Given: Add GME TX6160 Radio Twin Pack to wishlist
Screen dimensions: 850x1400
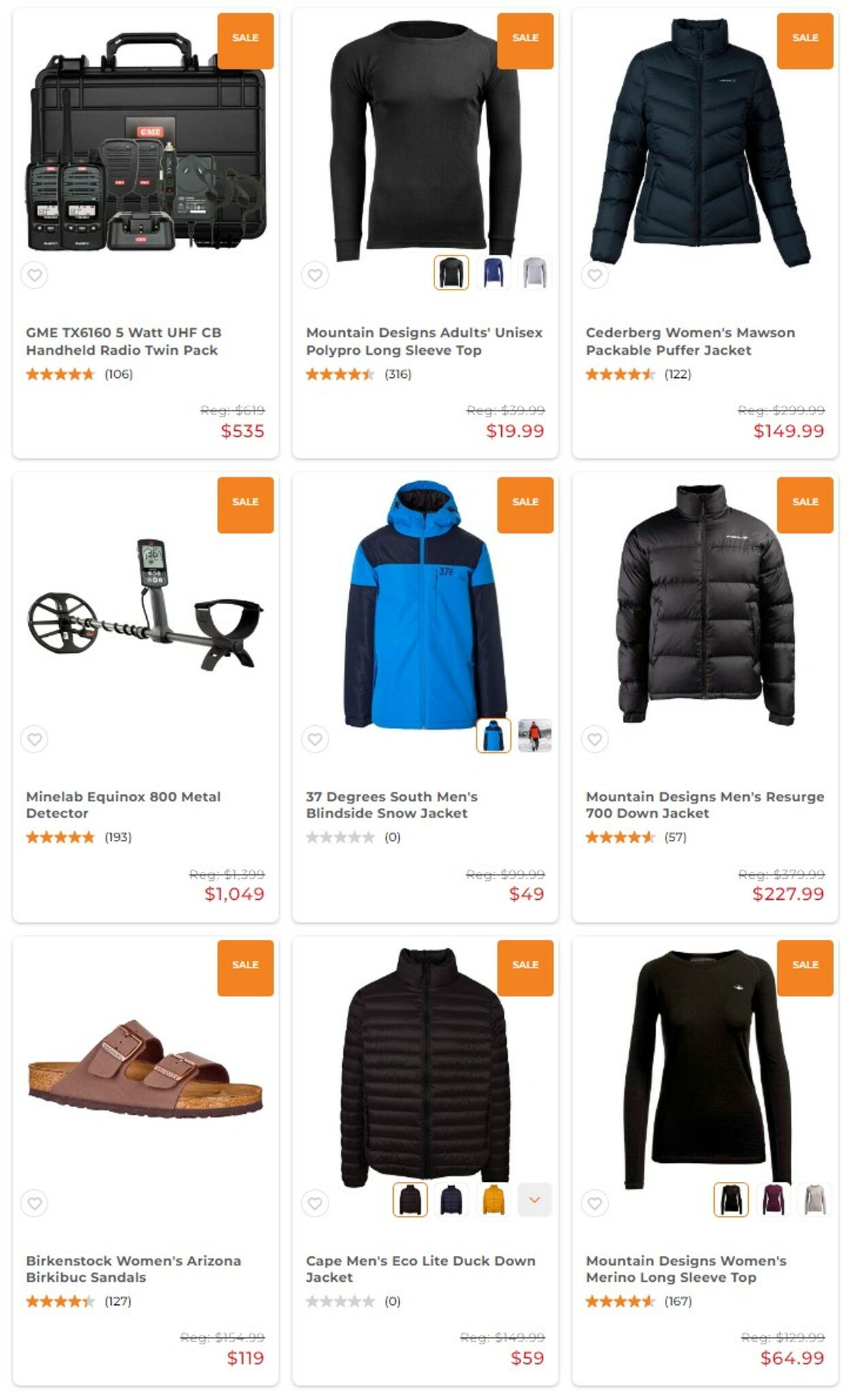Looking at the screenshot, I should 35,275.
